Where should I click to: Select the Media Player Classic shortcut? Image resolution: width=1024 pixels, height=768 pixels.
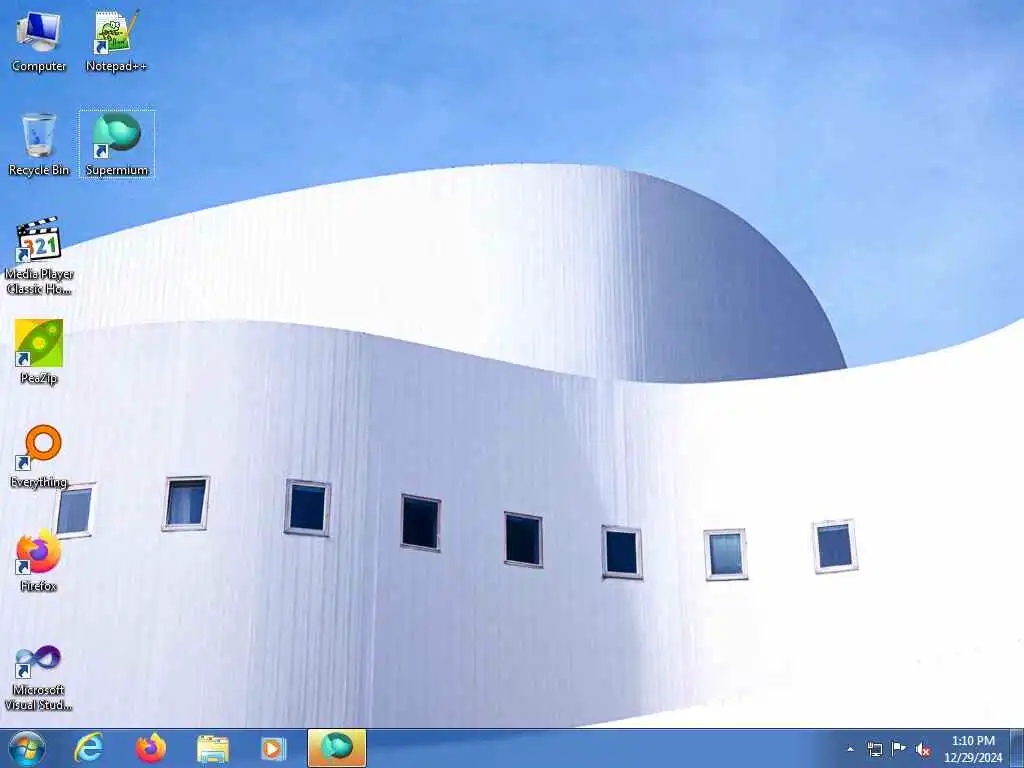[x=39, y=256]
